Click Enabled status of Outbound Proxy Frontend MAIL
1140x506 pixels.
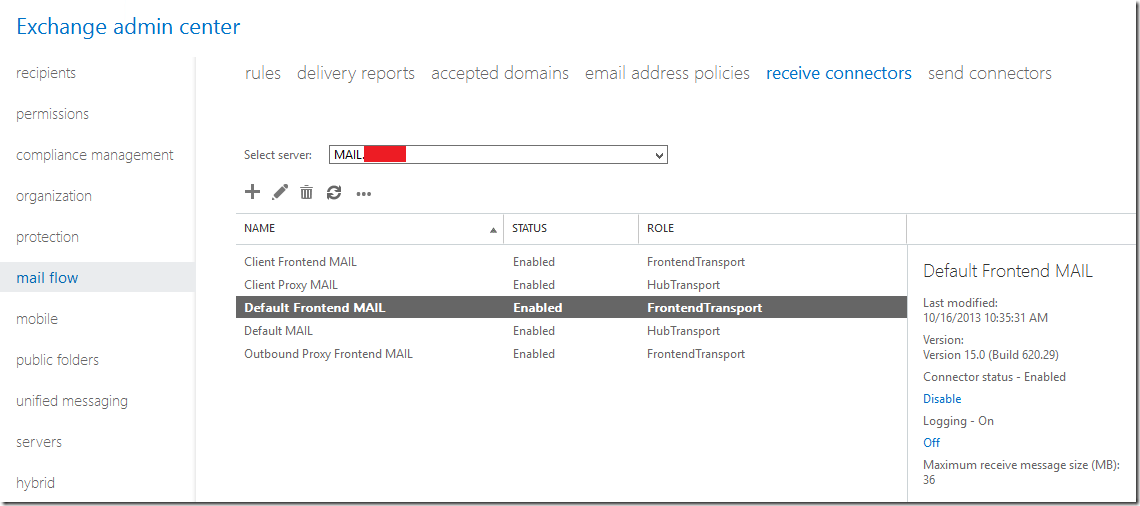534,354
